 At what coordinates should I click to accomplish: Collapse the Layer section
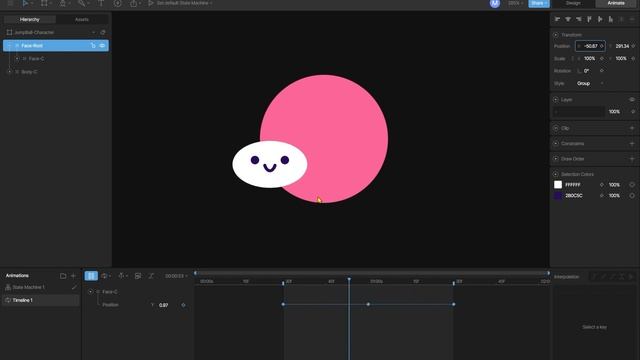point(556,100)
